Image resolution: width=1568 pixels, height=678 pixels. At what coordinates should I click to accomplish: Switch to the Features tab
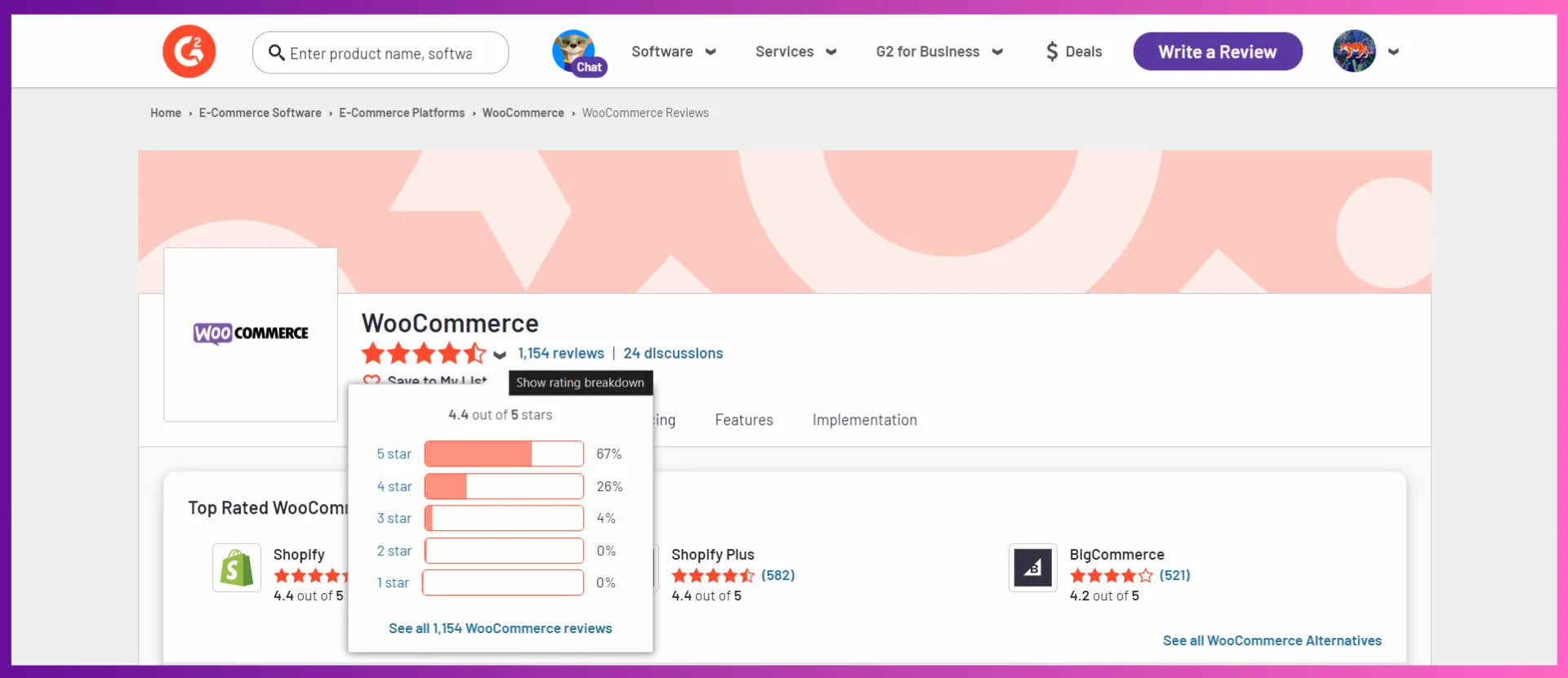(744, 420)
